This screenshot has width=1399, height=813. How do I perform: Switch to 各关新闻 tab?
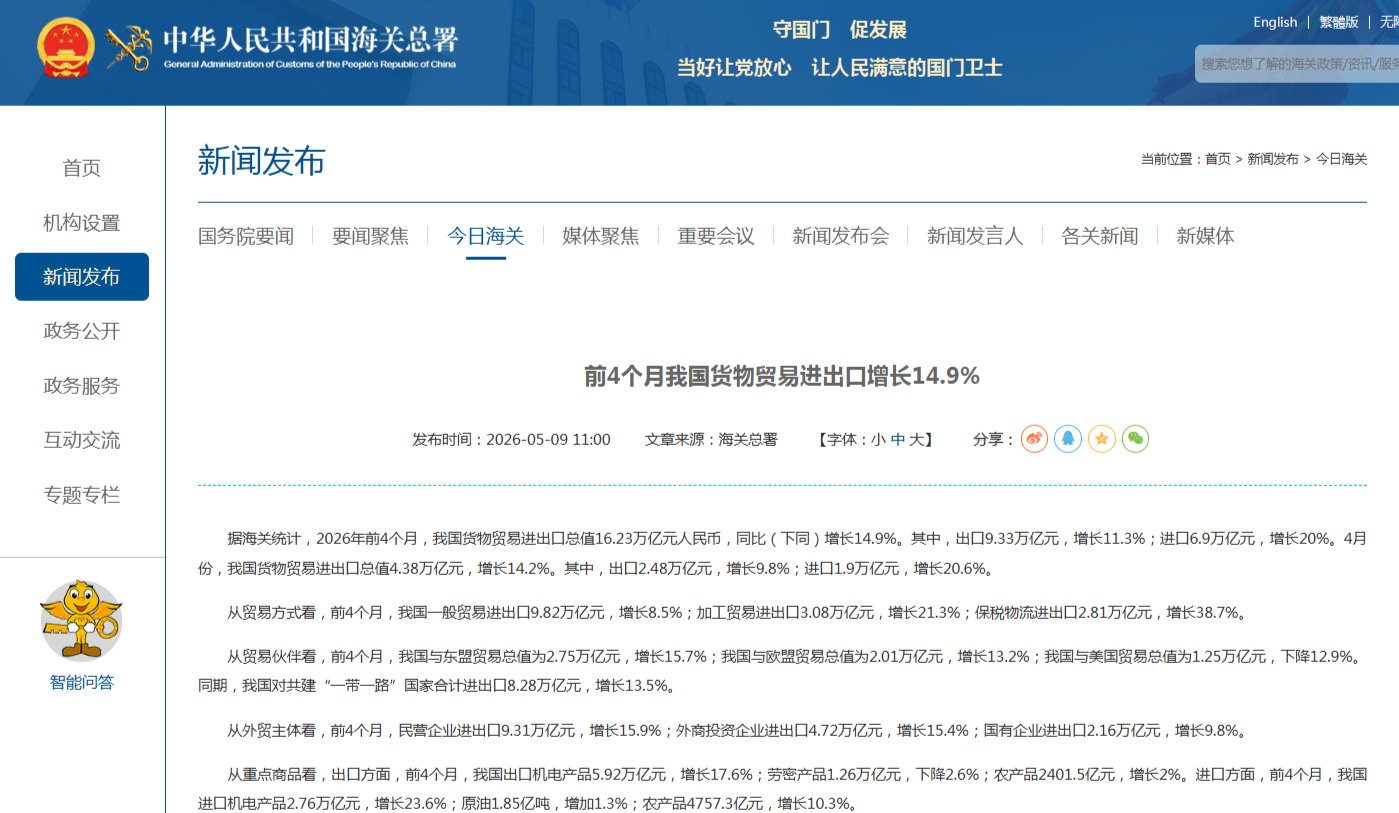[x=1100, y=236]
